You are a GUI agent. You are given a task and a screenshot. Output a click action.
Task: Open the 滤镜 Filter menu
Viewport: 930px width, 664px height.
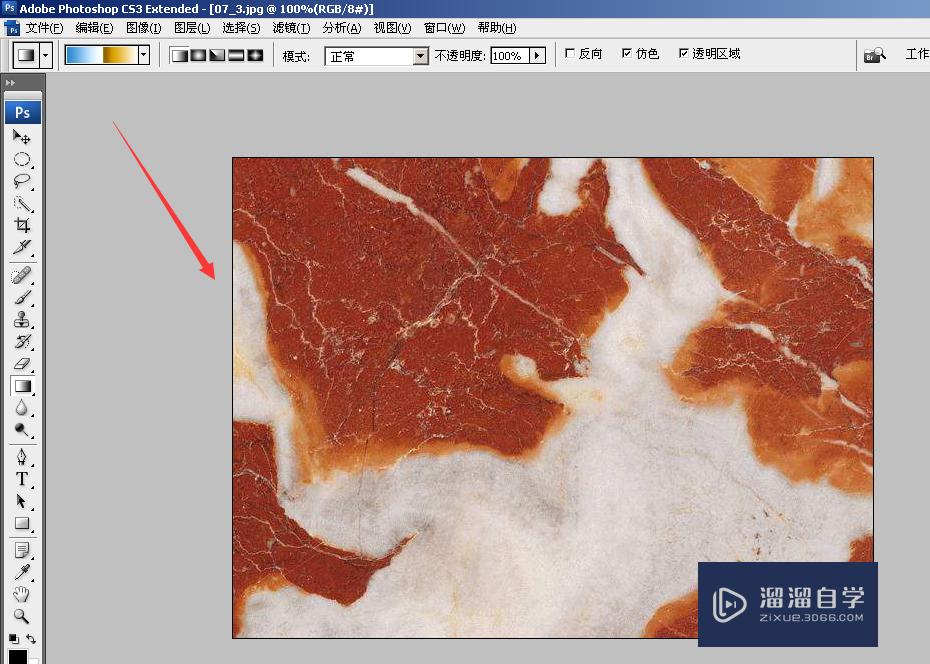pyautogui.click(x=291, y=28)
